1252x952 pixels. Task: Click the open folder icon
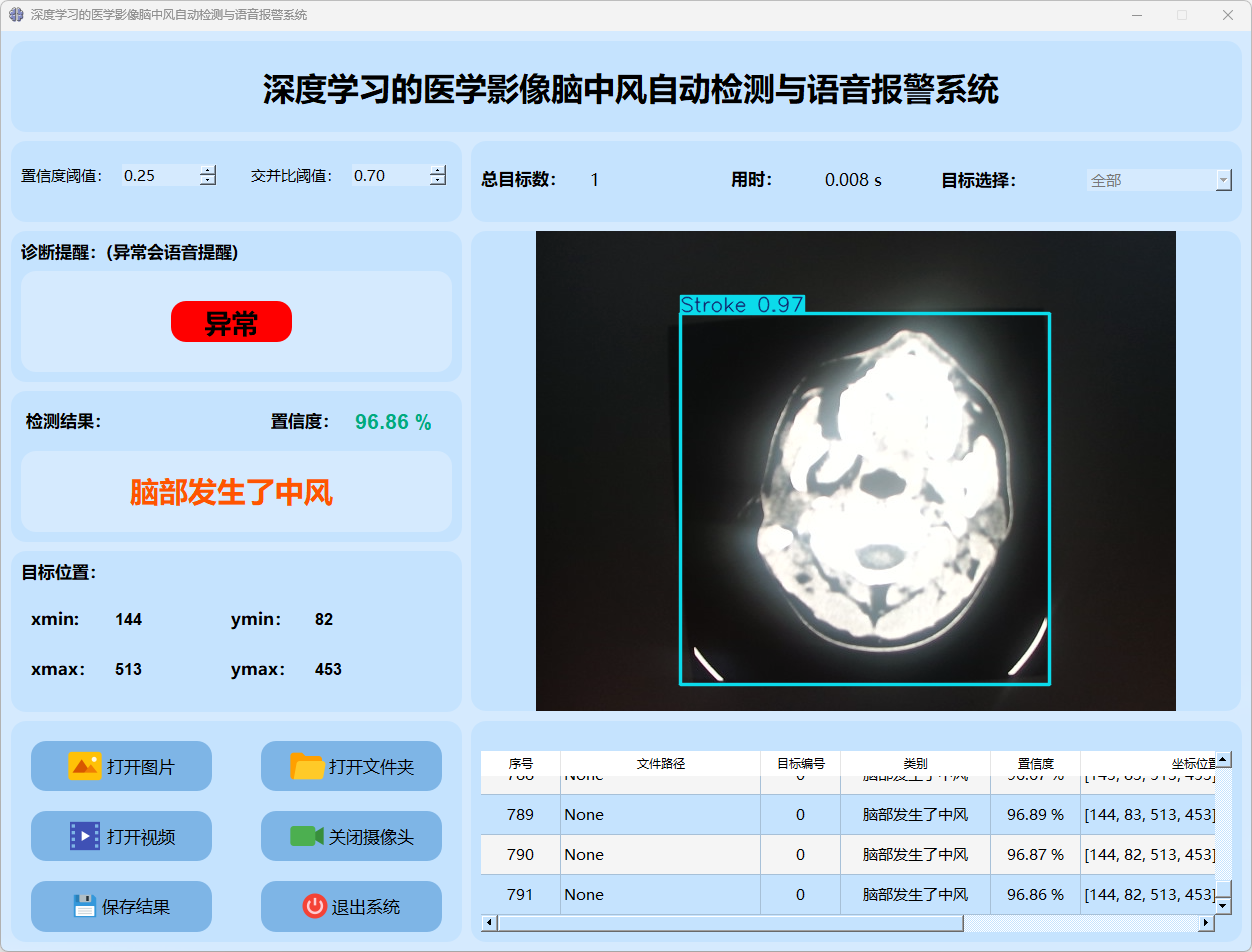307,766
